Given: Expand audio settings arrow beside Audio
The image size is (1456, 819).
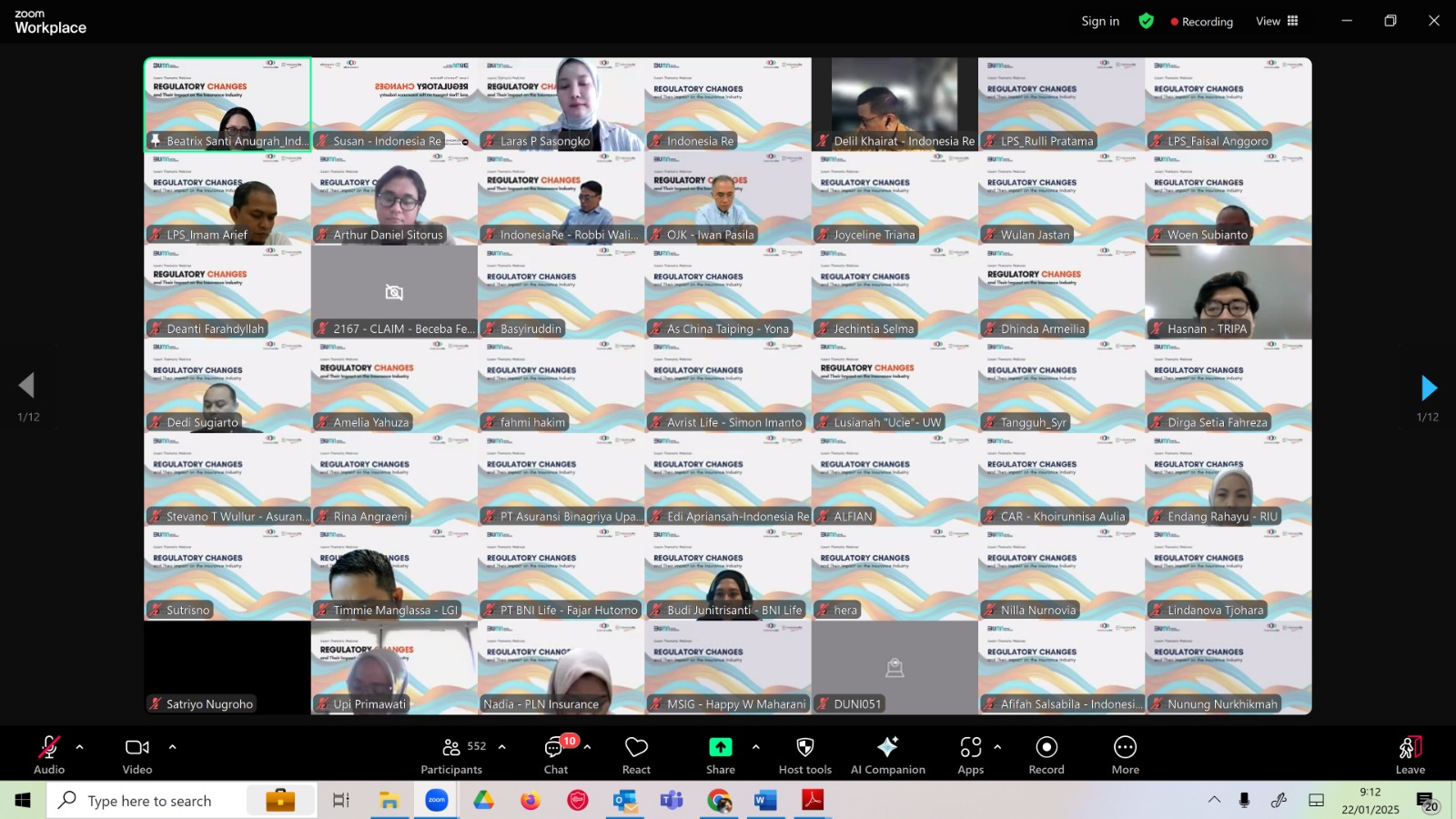Looking at the screenshot, I should [80, 747].
